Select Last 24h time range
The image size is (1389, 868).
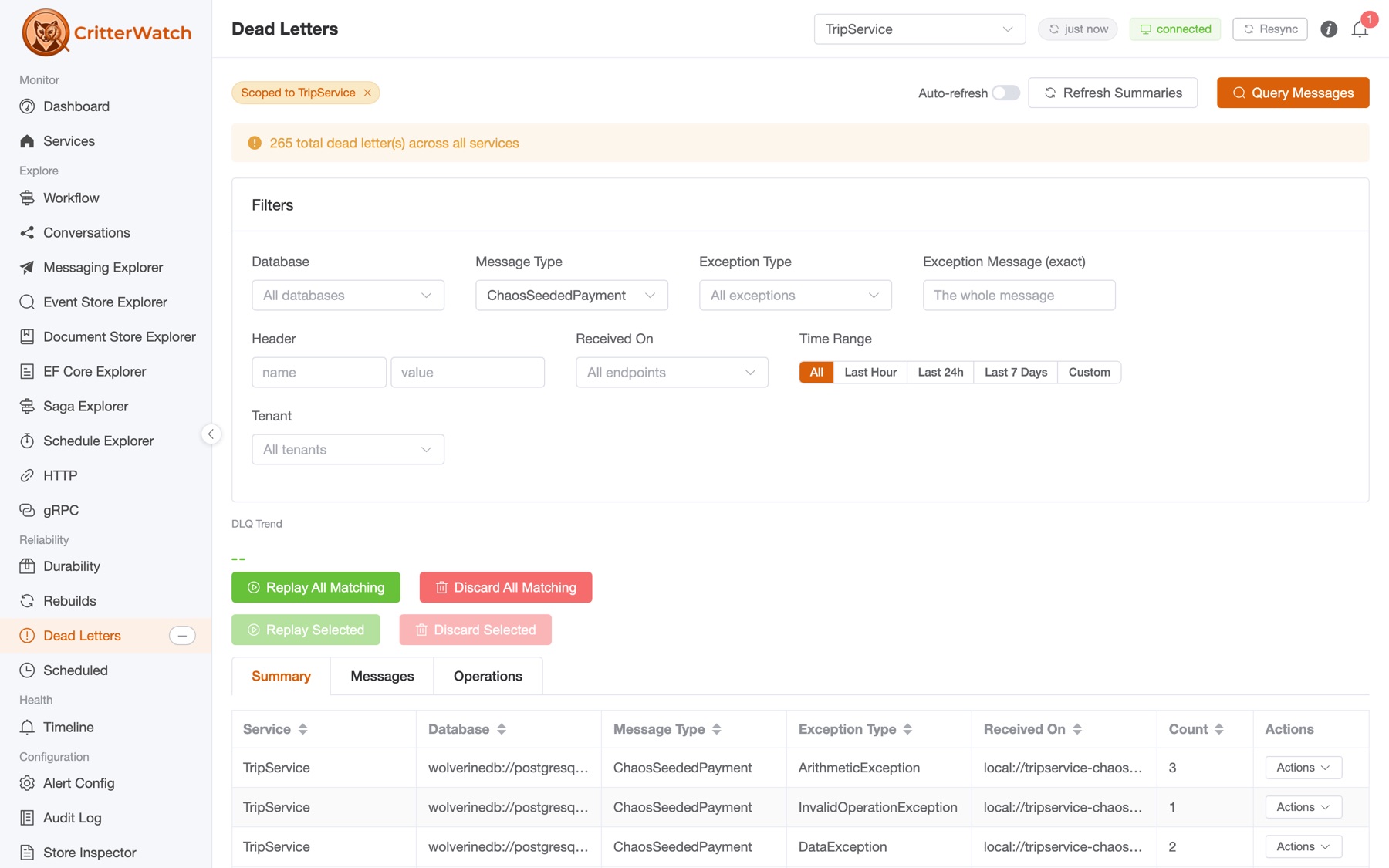pos(941,372)
